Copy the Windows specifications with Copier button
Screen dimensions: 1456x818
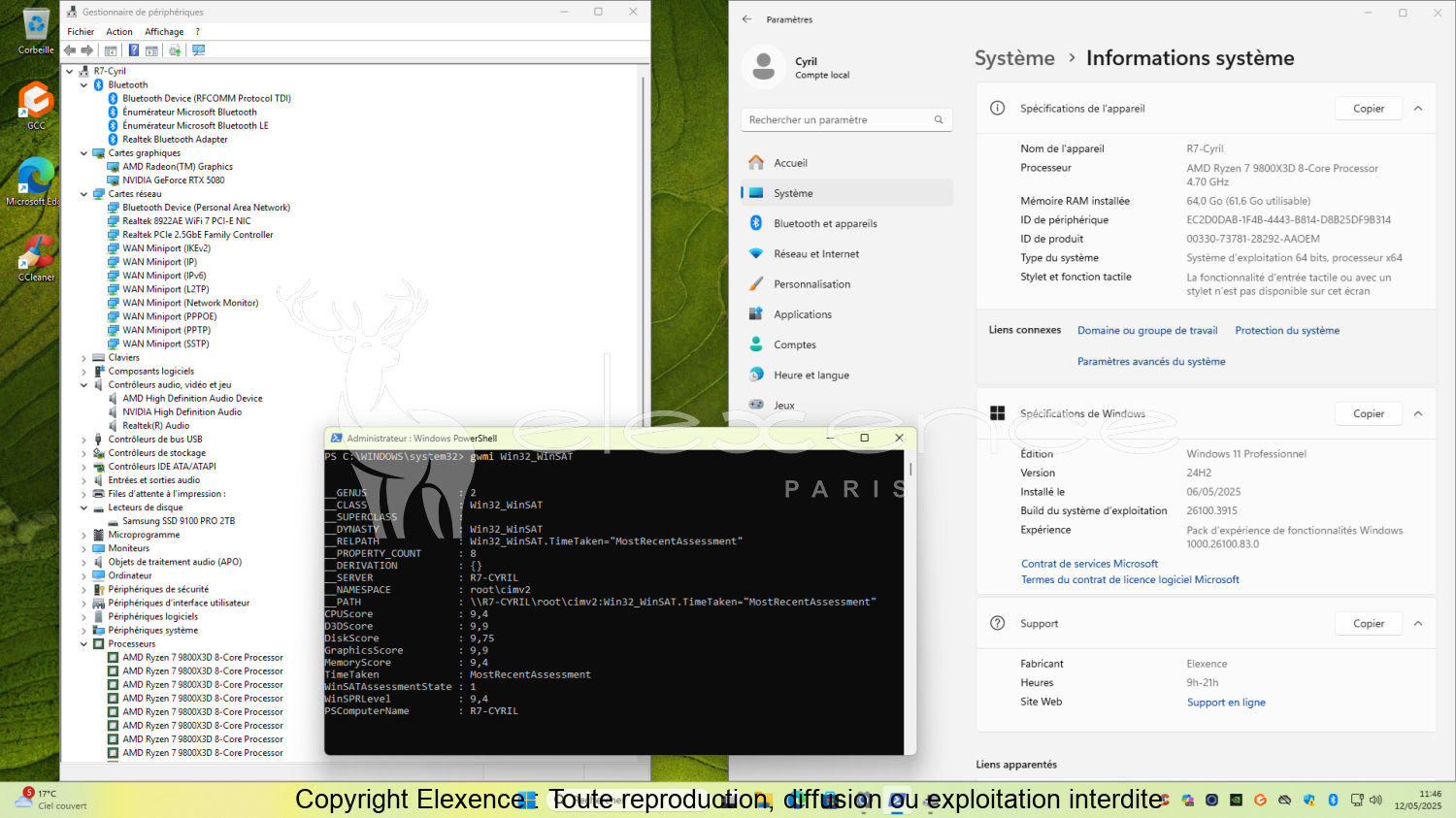[1369, 413]
